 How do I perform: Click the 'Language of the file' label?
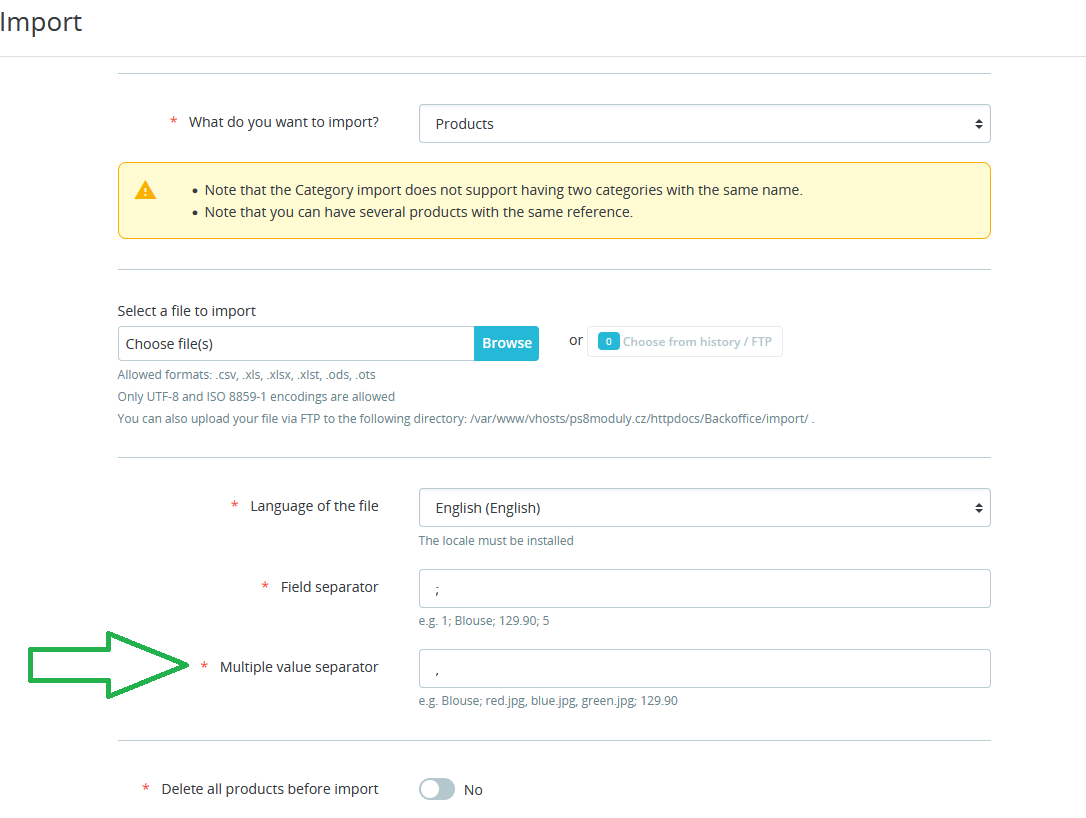tap(314, 506)
